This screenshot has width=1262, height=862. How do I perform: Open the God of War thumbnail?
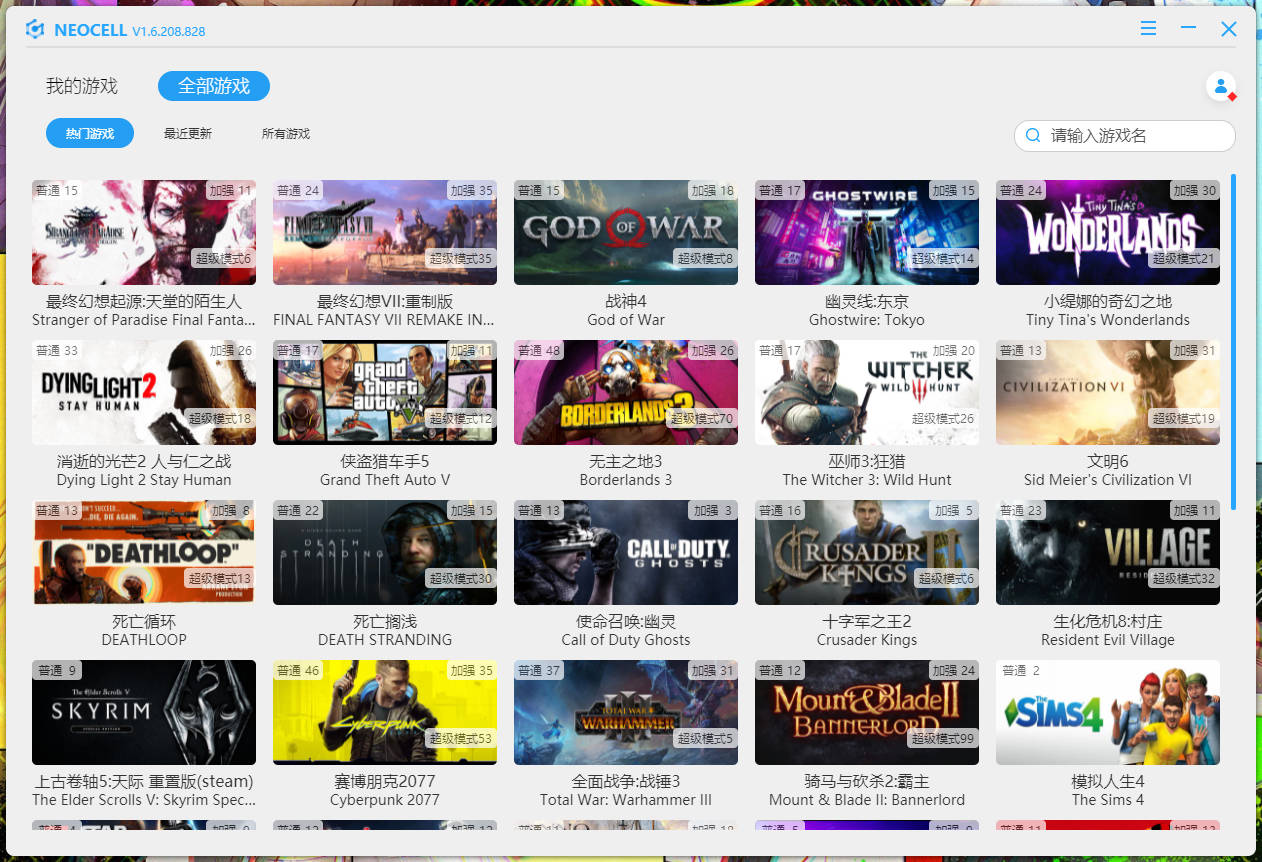tap(626, 232)
